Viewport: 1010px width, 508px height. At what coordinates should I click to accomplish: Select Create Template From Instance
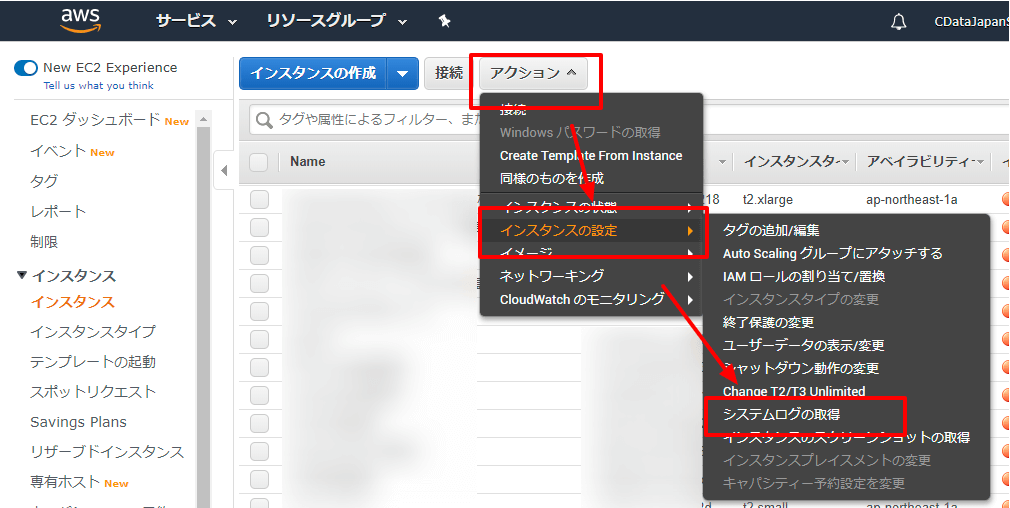591,156
